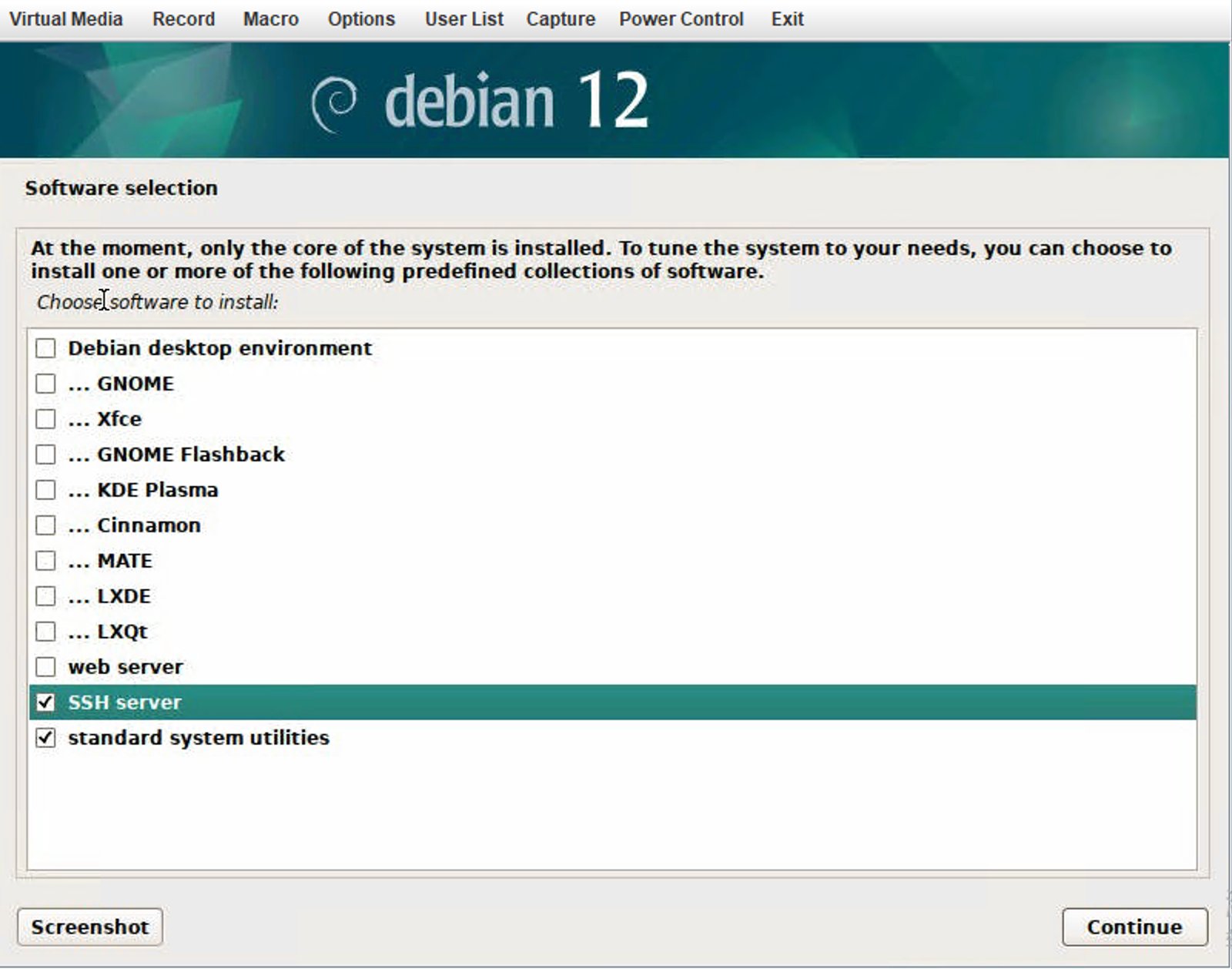
Task: Click the Screenshot button
Action: pos(90,927)
